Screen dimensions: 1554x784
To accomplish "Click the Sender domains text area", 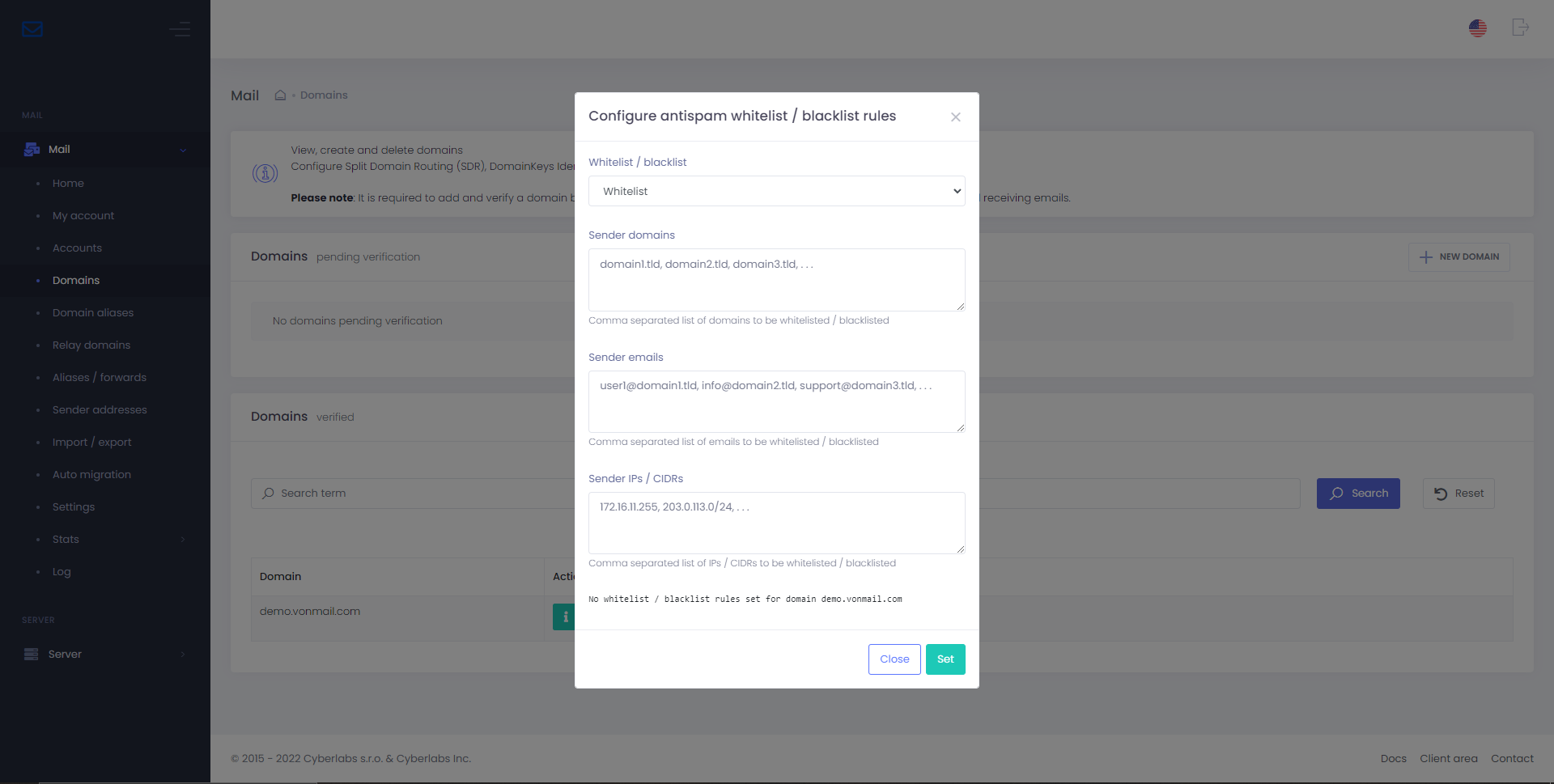I will click(776, 280).
